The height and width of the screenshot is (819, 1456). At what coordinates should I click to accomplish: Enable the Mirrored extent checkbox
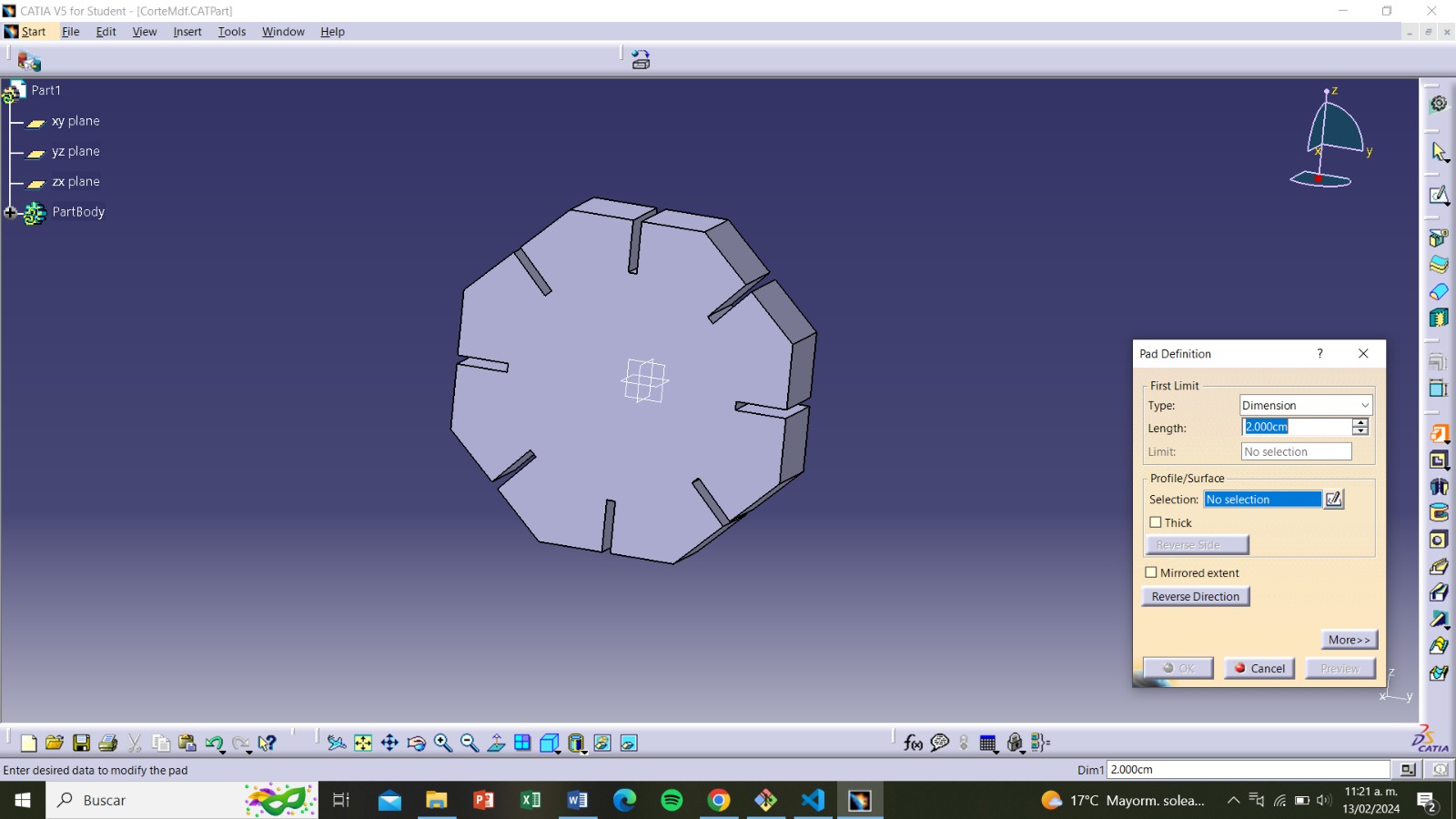[x=1151, y=572]
